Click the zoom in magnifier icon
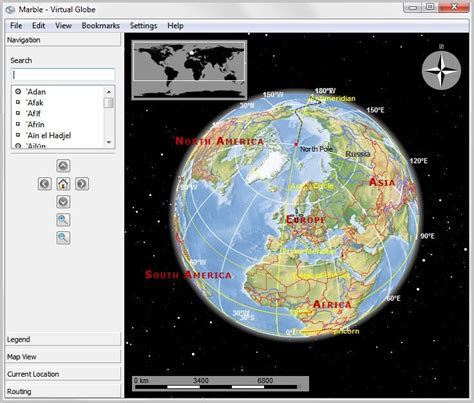Screen dimensions: 474x403 [x=63, y=220]
